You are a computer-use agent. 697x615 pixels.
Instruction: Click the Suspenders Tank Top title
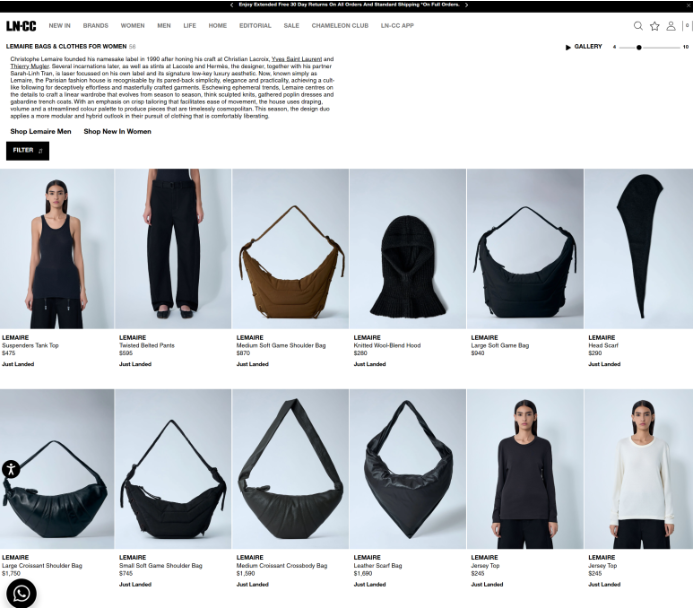(x=30, y=345)
